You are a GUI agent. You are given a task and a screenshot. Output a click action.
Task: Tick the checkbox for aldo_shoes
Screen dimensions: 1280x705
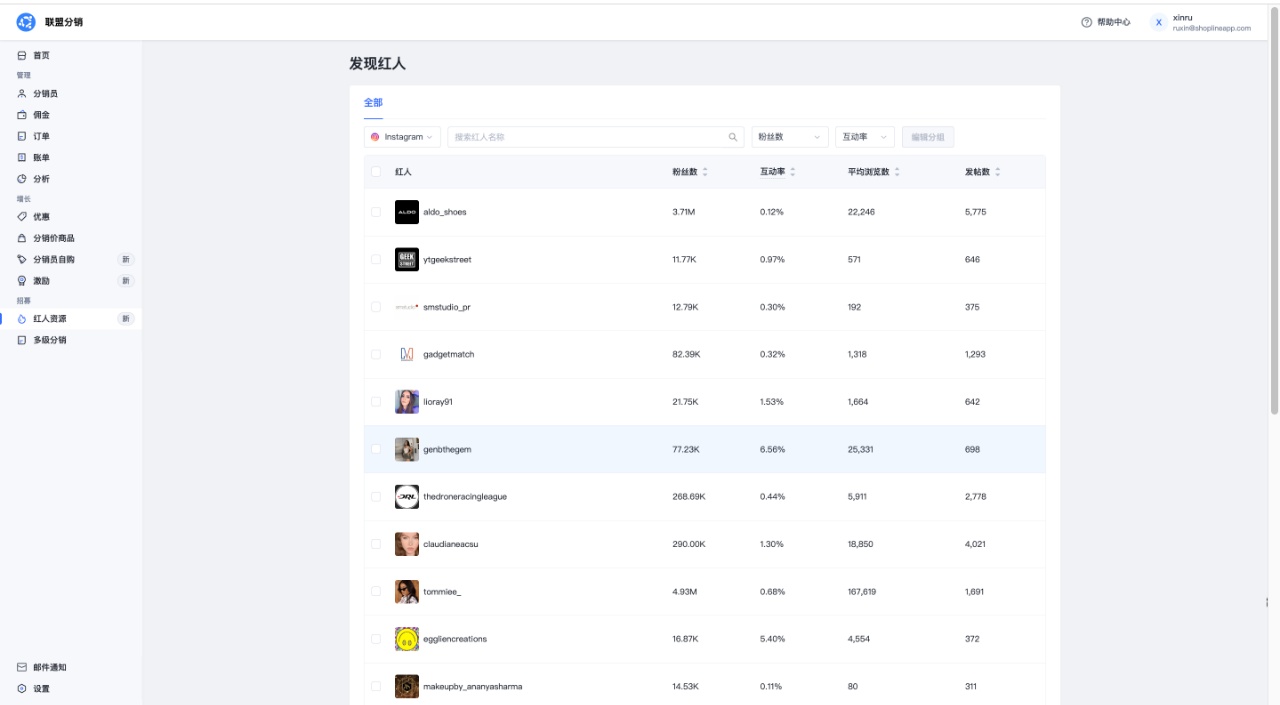point(376,212)
